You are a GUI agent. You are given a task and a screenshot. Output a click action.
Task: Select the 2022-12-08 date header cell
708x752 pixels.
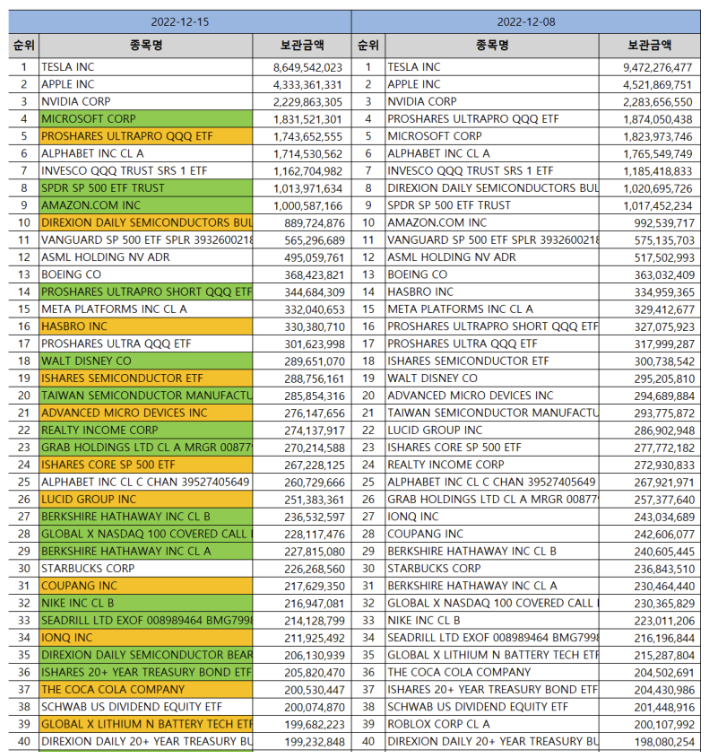[526, 22]
